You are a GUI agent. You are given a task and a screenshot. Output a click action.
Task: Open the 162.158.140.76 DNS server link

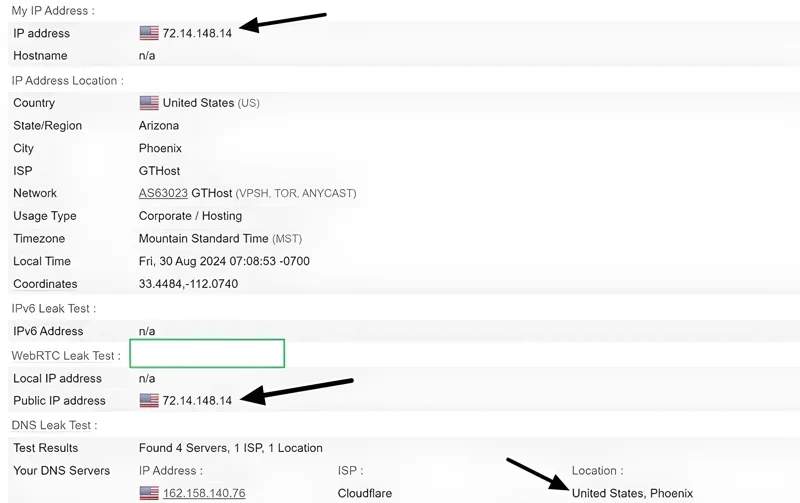click(204, 493)
